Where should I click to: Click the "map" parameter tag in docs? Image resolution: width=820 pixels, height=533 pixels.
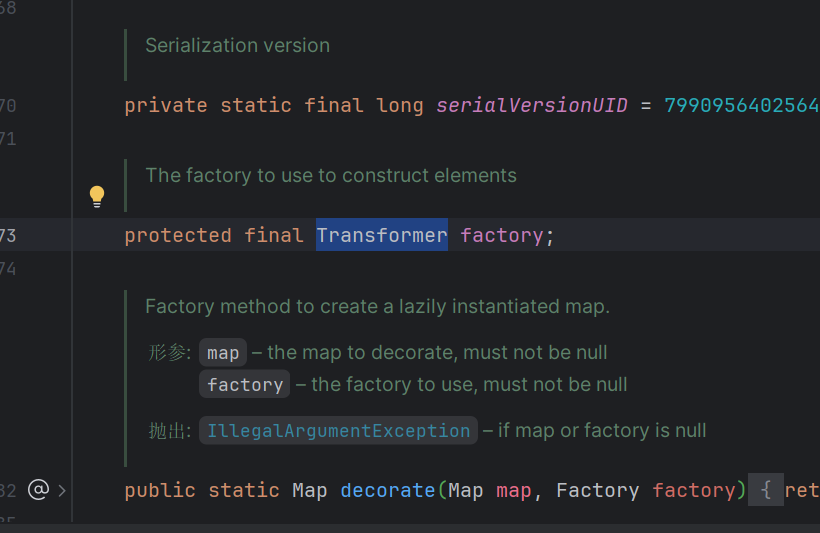(223, 353)
